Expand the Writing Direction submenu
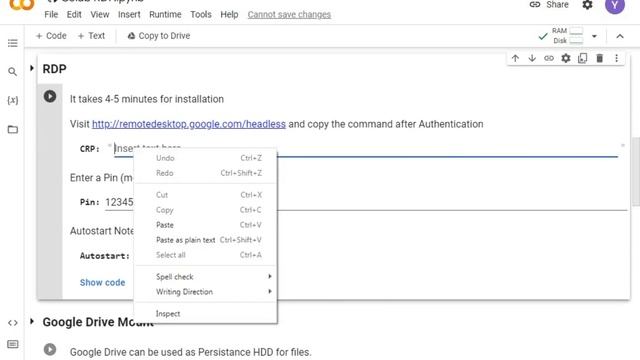The image size is (640, 360). pos(206,292)
